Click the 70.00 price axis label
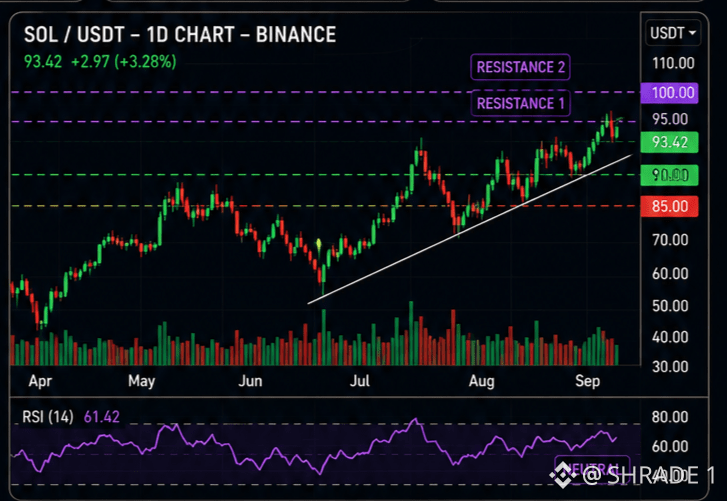This screenshot has height=501, width=727. tap(670, 240)
